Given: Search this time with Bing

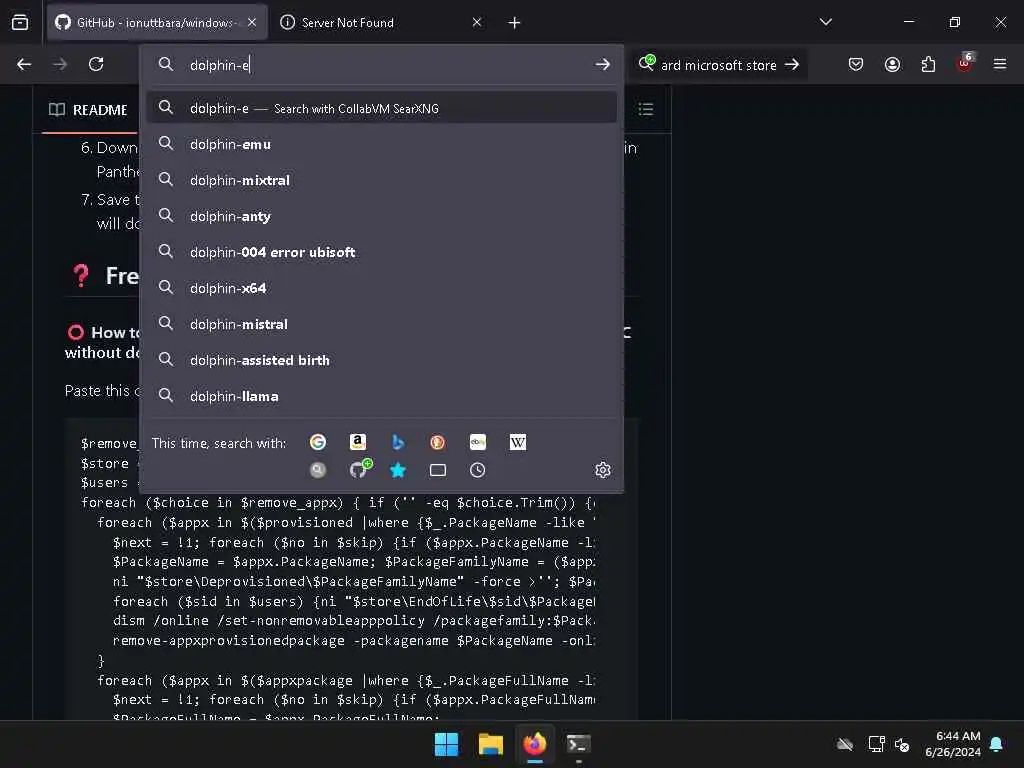Looking at the screenshot, I should [398, 442].
